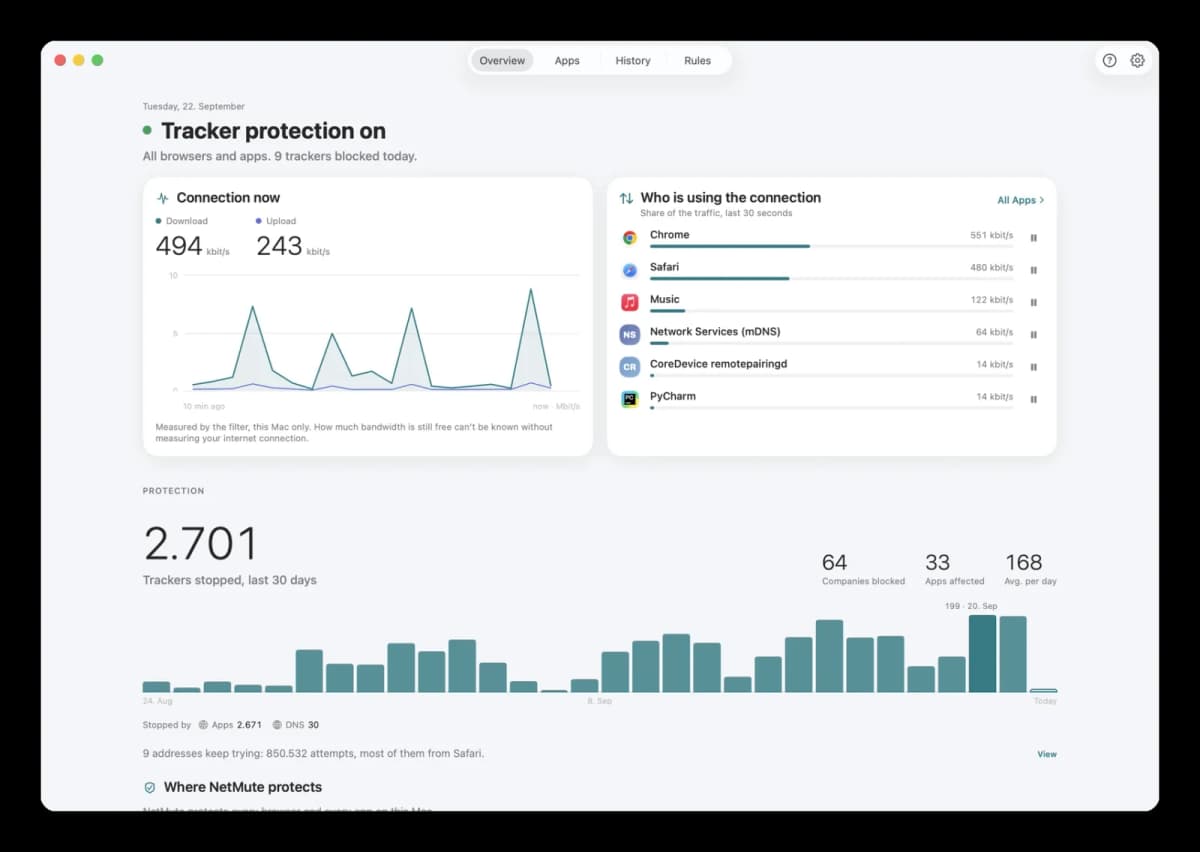Pause PyCharm's network traffic
Screen dimensions: 1200x852
tap(1033, 399)
